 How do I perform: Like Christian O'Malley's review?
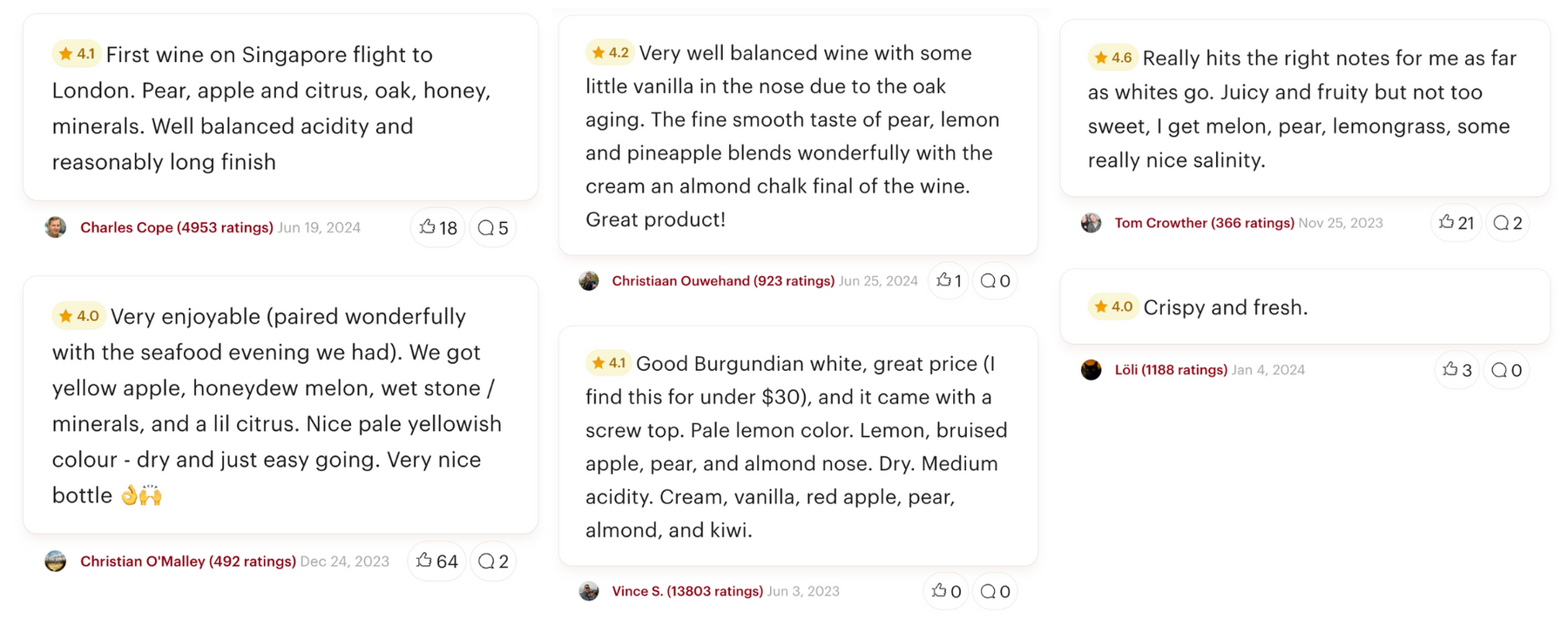click(x=436, y=562)
